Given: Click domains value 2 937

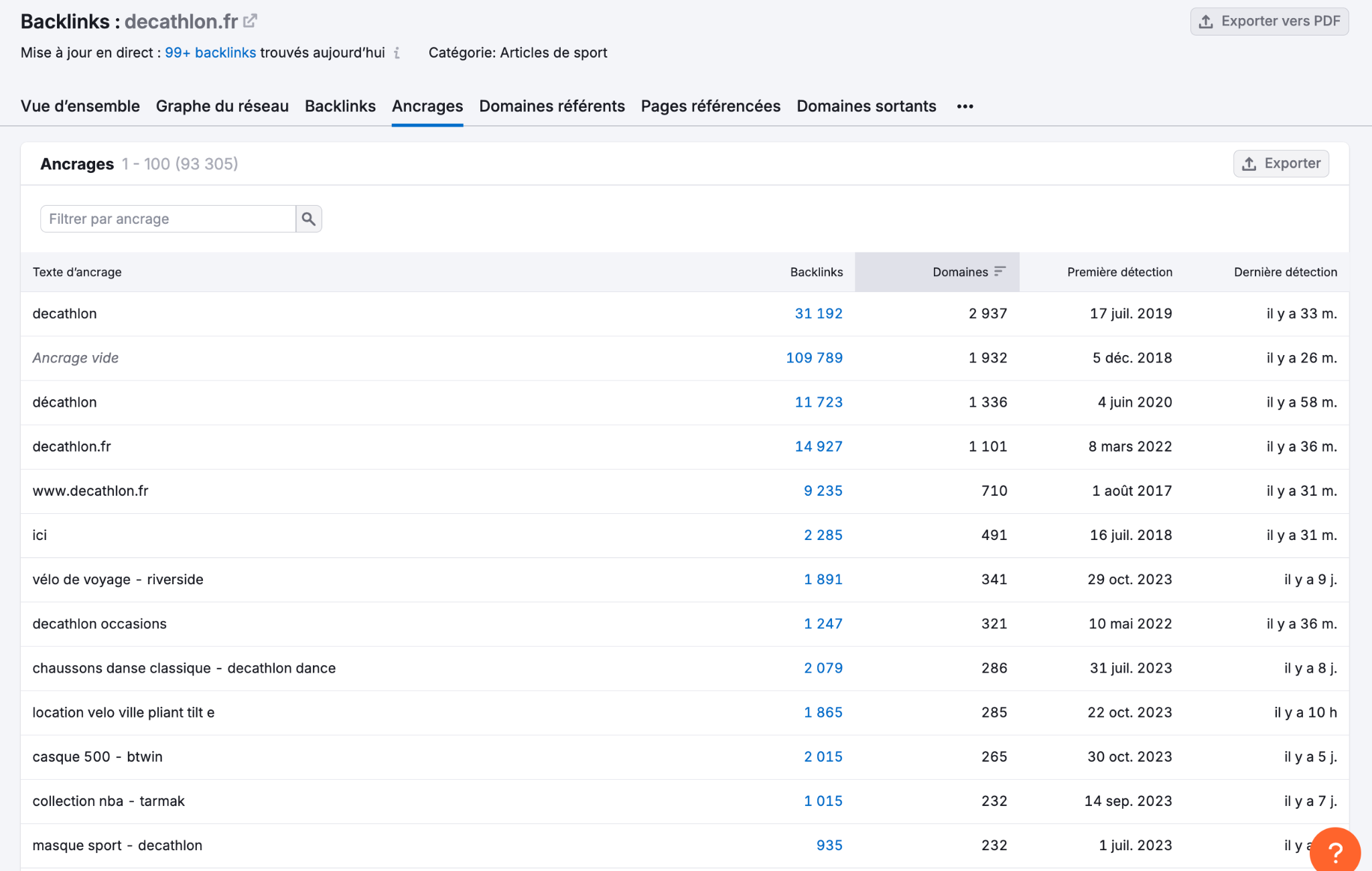Looking at the screenshot, I should (x=987, y=314).
